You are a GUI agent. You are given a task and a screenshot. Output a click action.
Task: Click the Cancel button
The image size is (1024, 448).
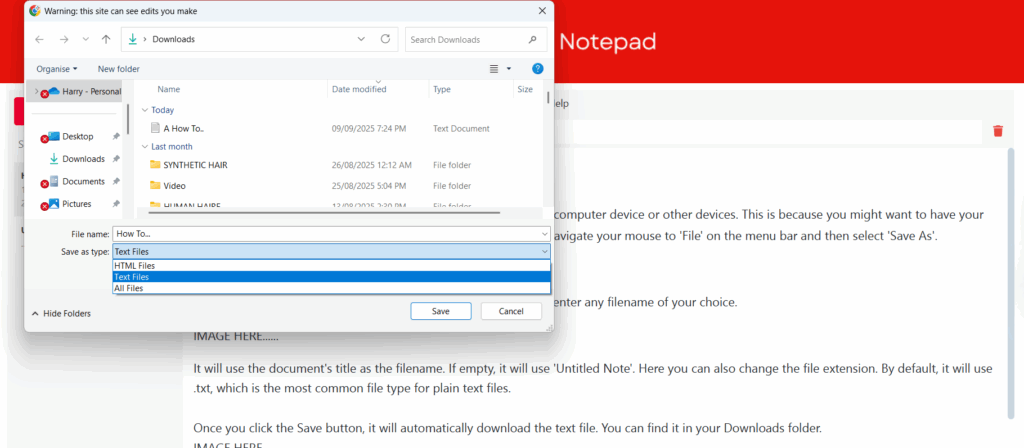click(x=511, y=312)
